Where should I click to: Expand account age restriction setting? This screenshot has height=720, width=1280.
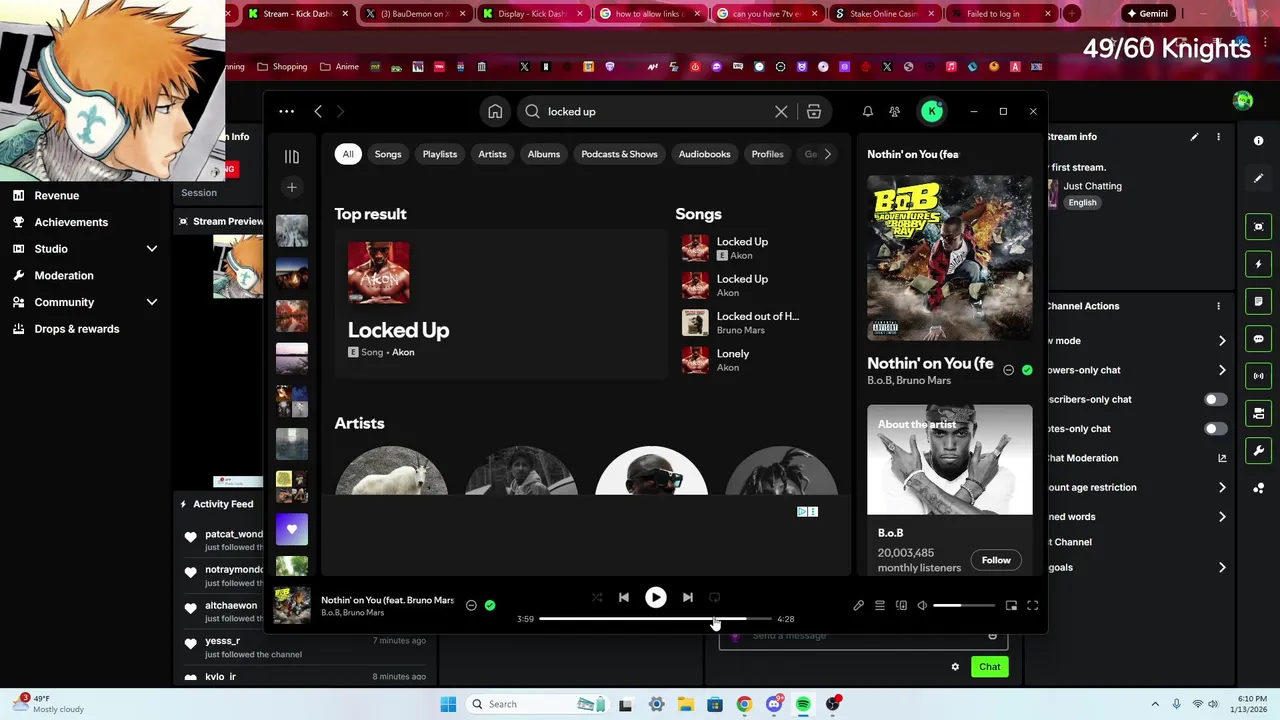[1222, 488]
